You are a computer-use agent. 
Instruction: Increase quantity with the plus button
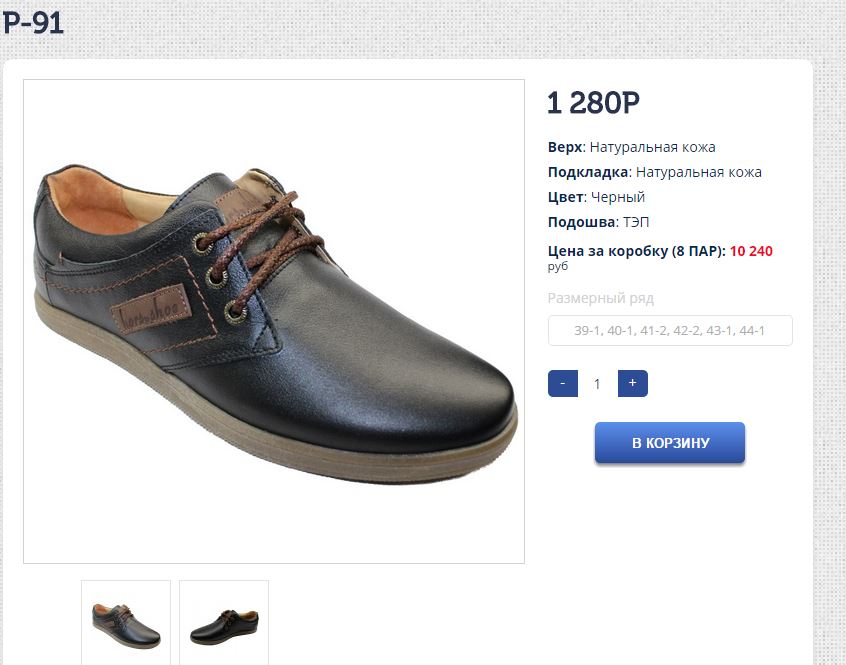click(632, 383)
